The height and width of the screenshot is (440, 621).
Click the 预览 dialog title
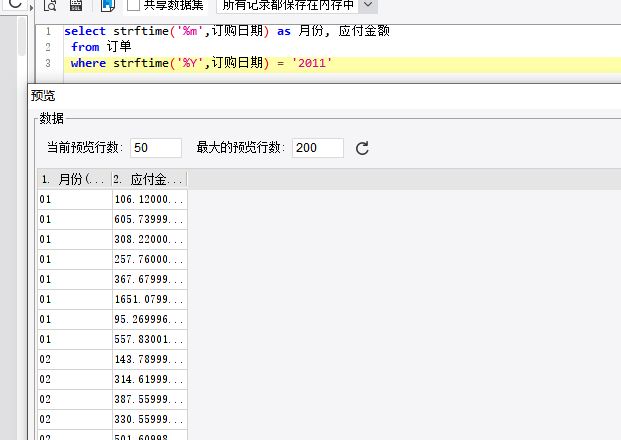(x=43, y=95)
